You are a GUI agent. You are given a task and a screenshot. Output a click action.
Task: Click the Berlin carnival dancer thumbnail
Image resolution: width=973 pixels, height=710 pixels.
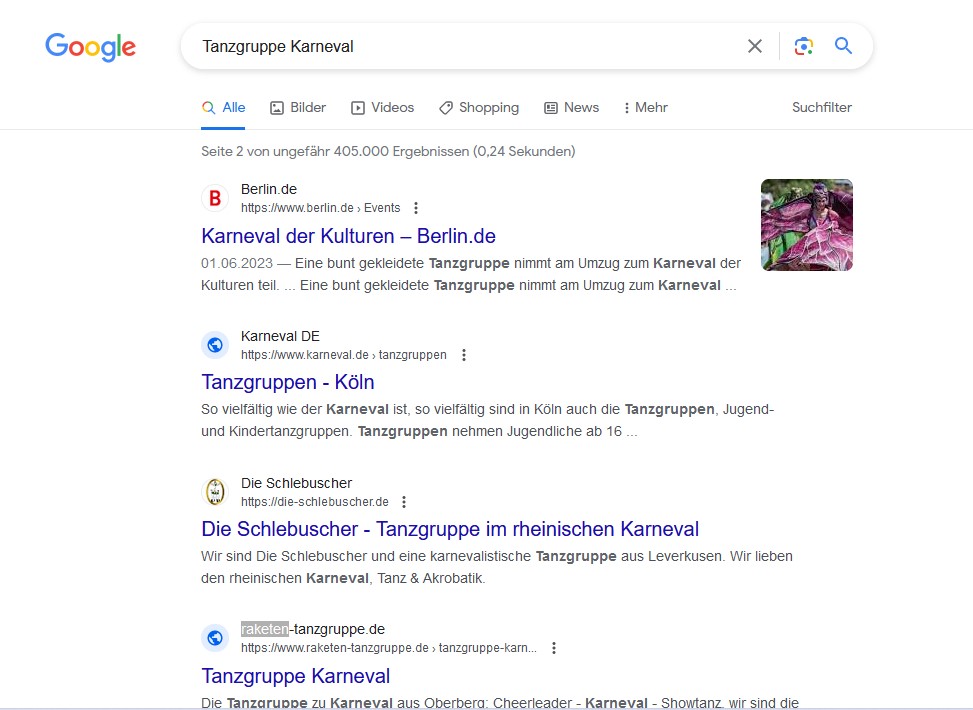[806, 225]
